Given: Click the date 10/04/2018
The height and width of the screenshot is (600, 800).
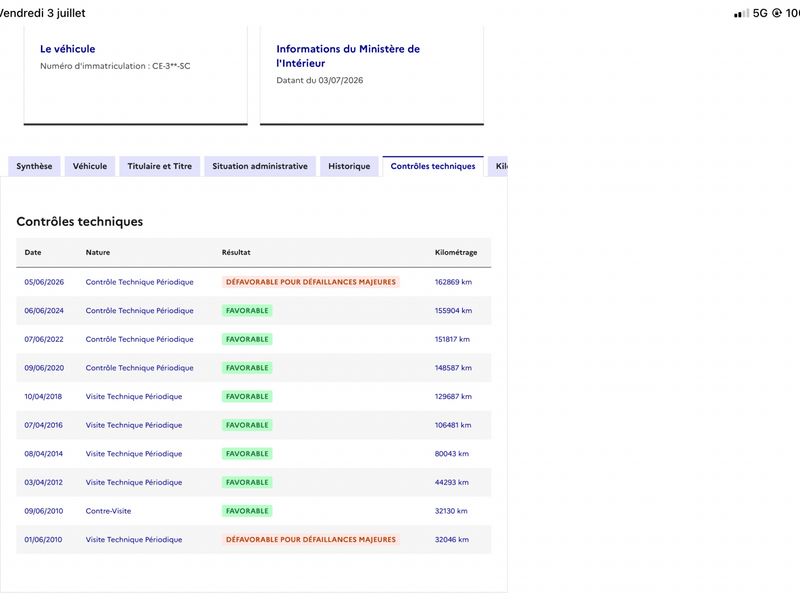Looking at the screenshot, I should click(x=43, y=396).
